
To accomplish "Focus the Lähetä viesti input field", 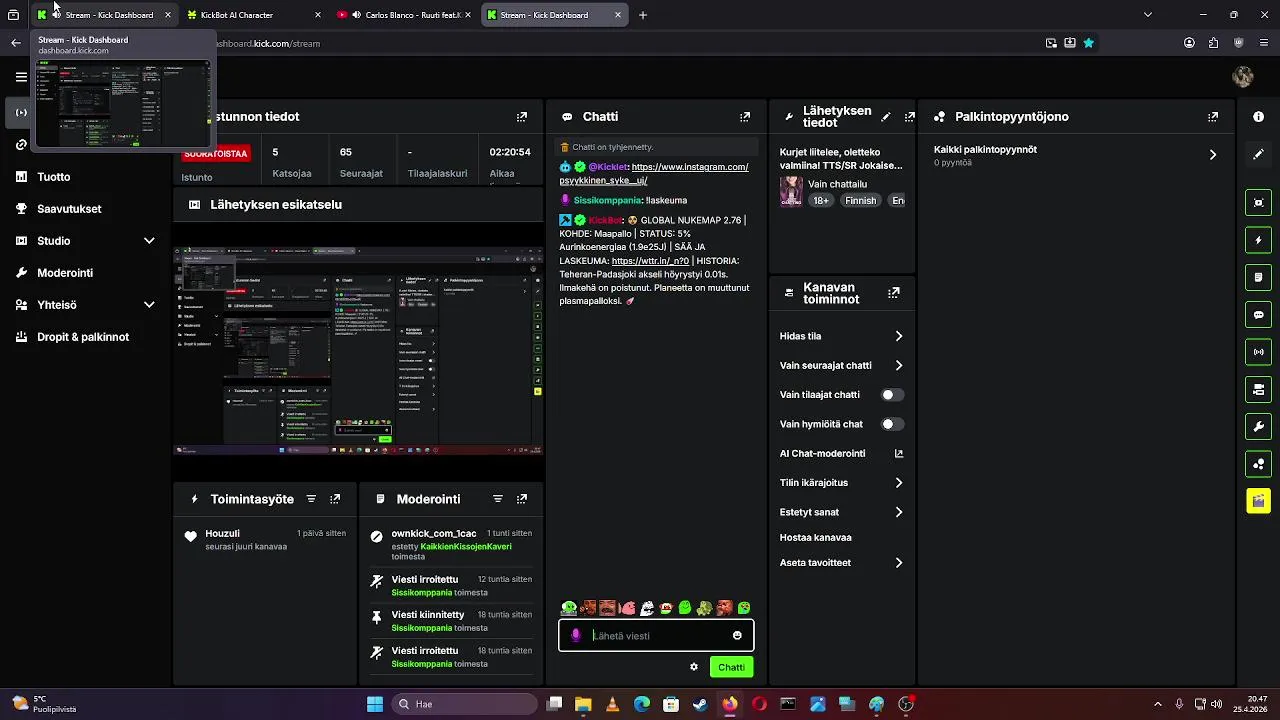I will [x=656, y=635].
